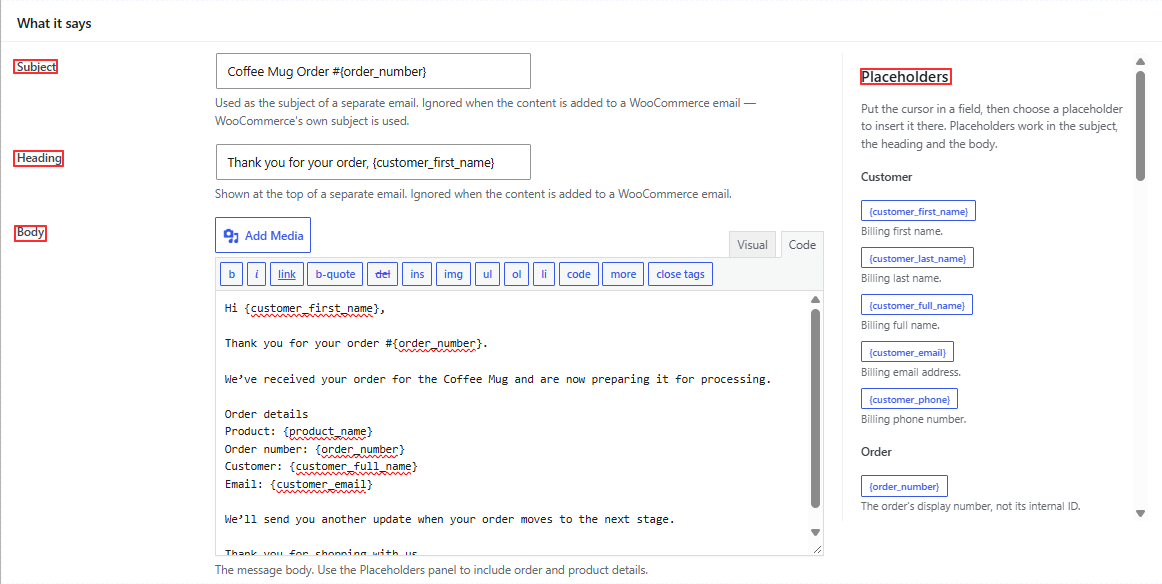Click the code quicktag button
This screenshot has width=1162, height=584.
tap(579, 274)
